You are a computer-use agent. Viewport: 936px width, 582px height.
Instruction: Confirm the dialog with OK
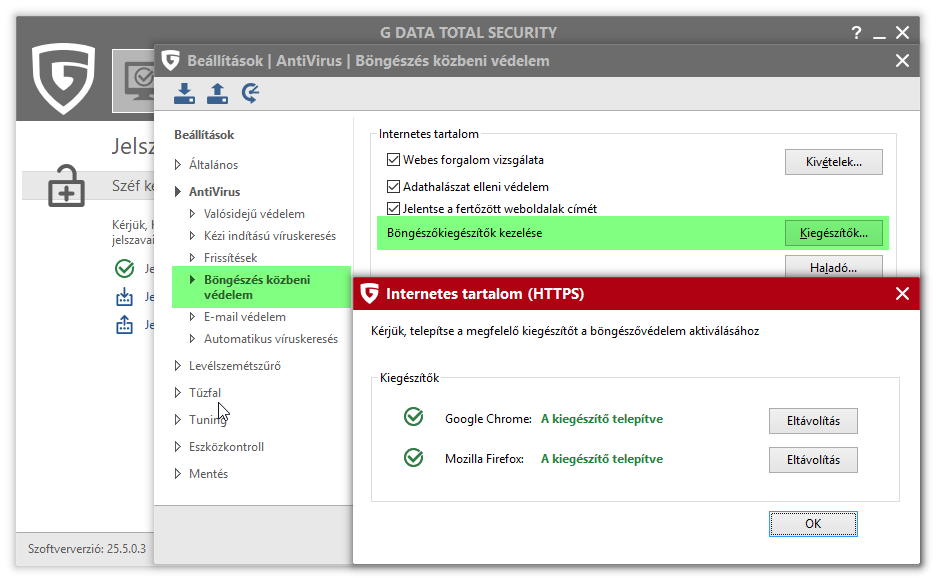pyautogui.click(x=813, y=523)
